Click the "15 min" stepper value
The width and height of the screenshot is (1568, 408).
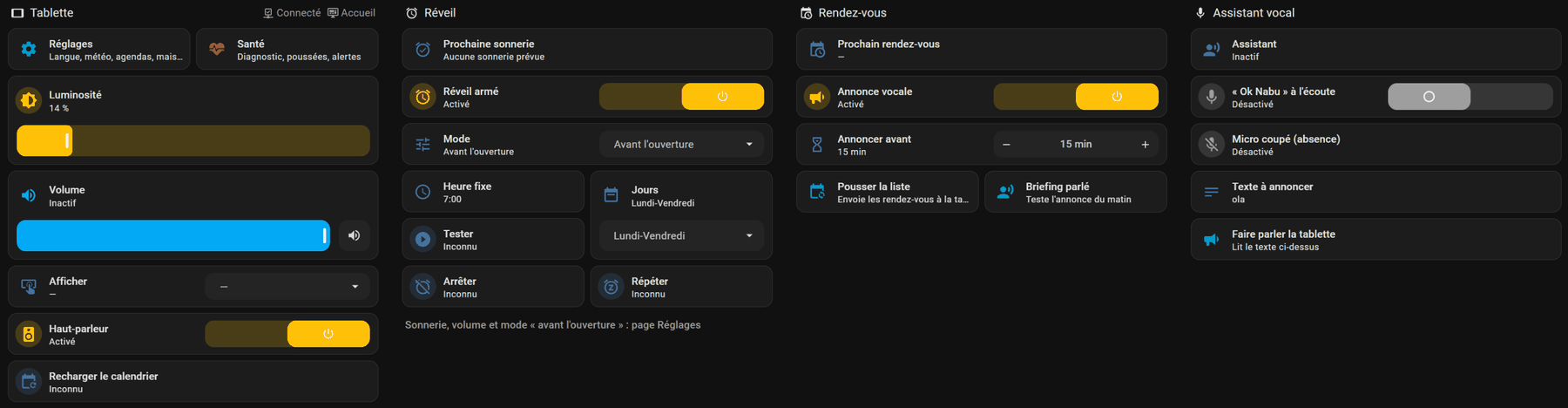click(x=1076, y=145)
